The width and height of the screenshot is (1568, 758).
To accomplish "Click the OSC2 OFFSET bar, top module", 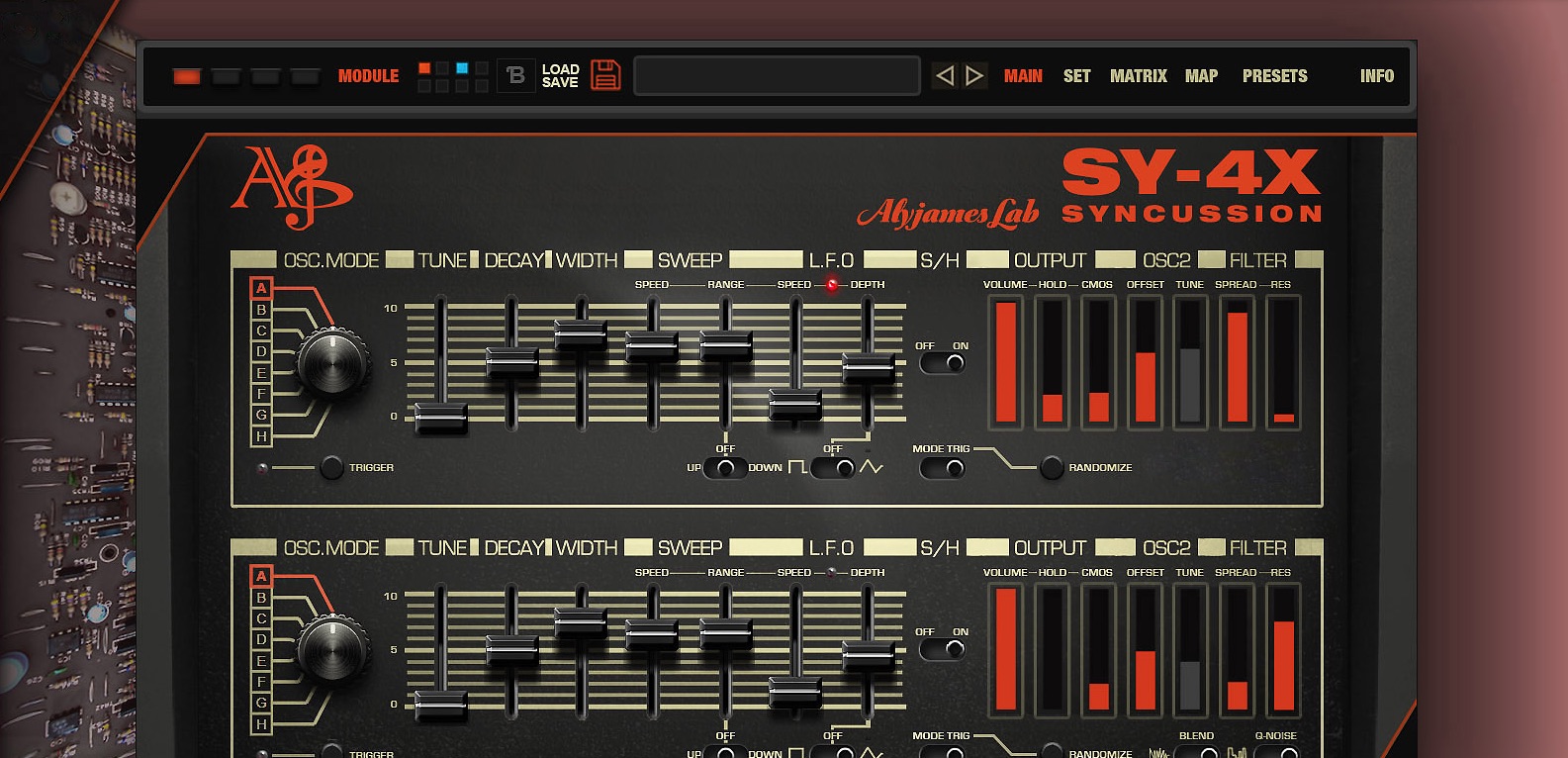I will coord(1146,362).
